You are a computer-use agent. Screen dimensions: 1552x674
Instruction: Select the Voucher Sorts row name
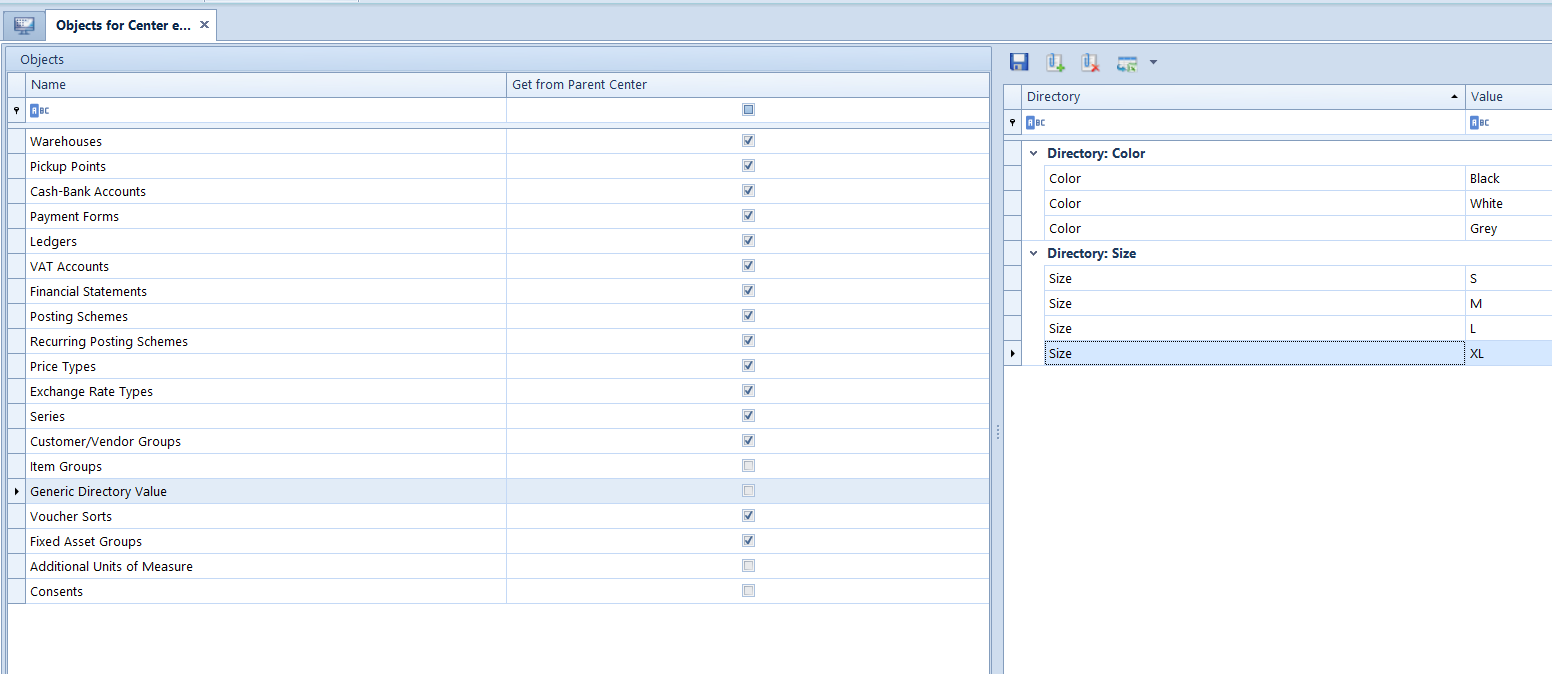point(71,517)
